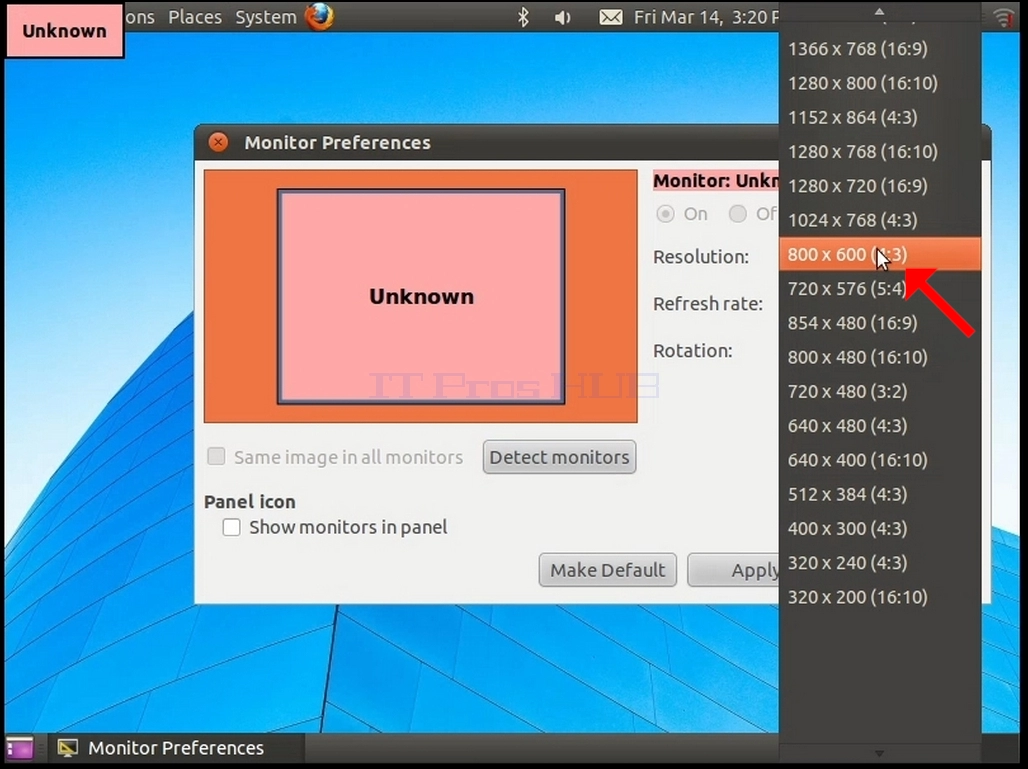
Task: Click the date and time in panel
Action: click(x=706, y=17)
